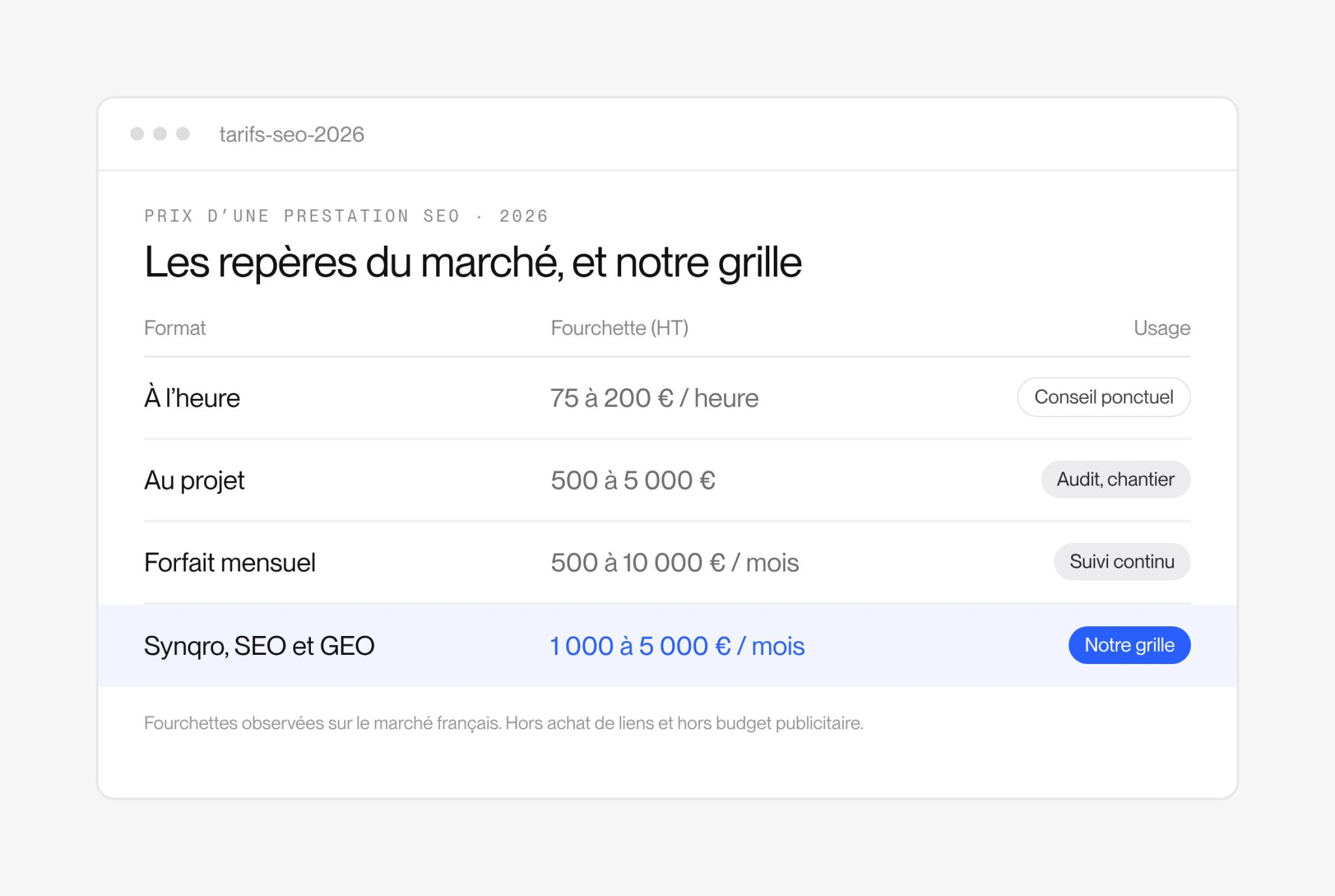Select the 'À l'heure' row label
This screenshot has width=1335, height=896.
point(192,397)
